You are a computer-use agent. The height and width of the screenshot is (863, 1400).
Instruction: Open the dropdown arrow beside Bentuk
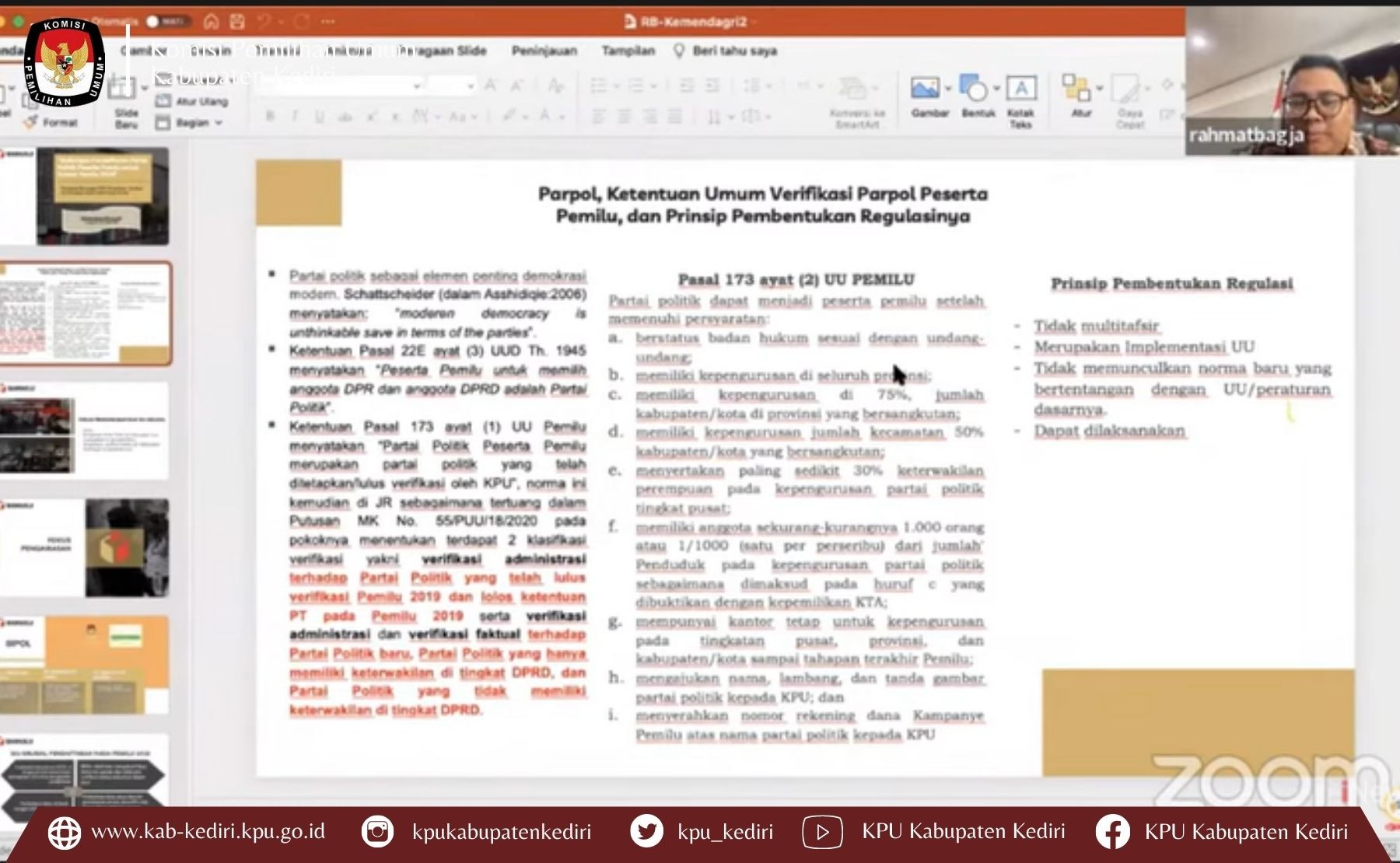tap(996, 89)
